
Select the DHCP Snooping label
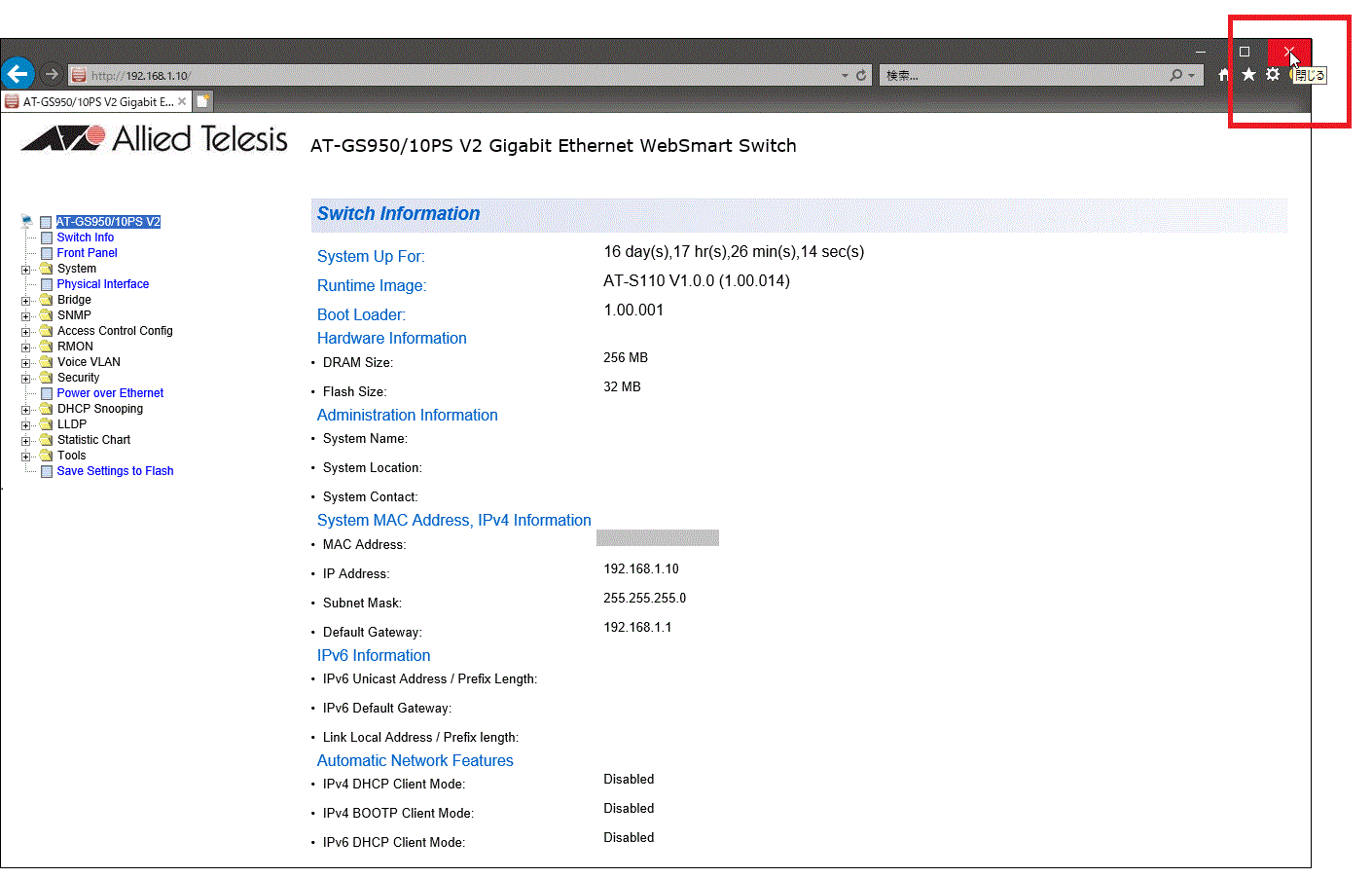point(100,409)
